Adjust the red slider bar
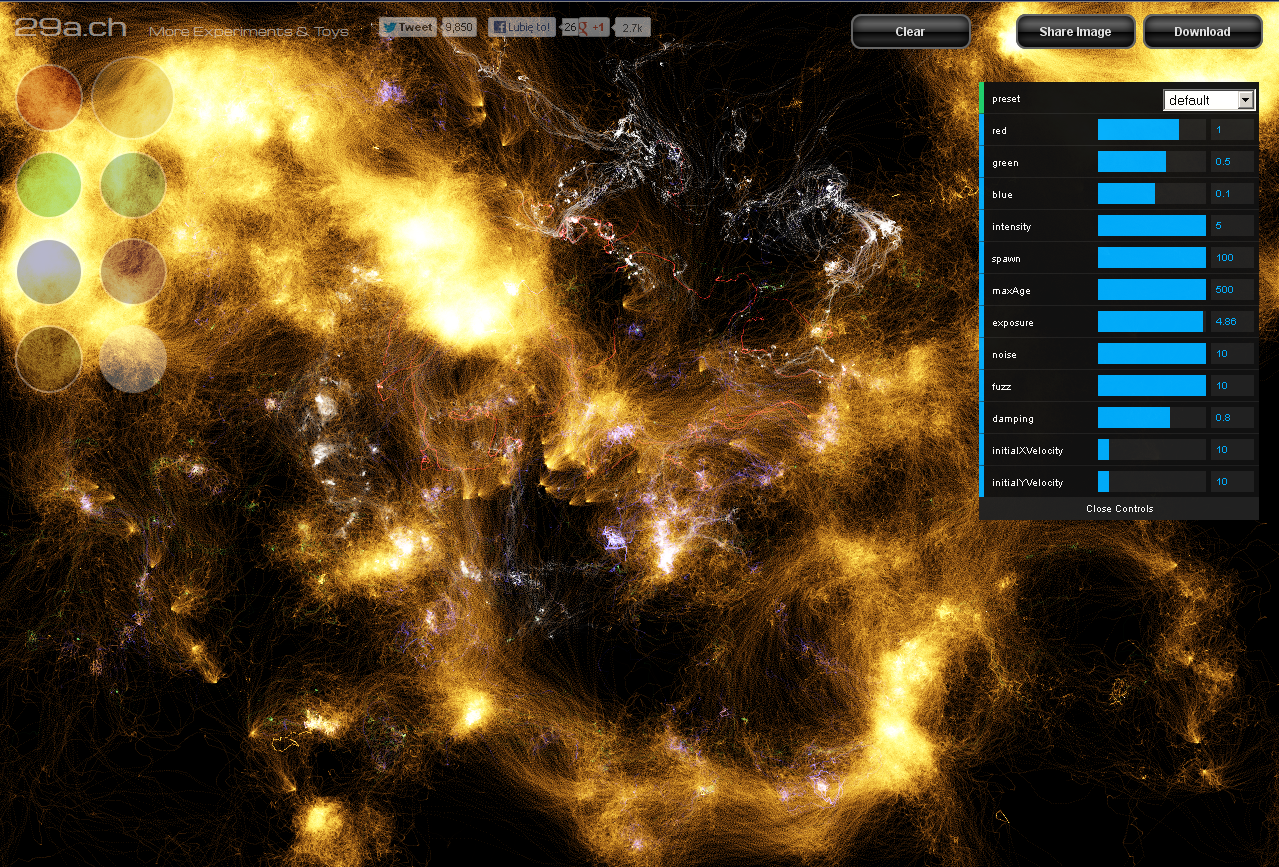 click(x=1152, y=130)
